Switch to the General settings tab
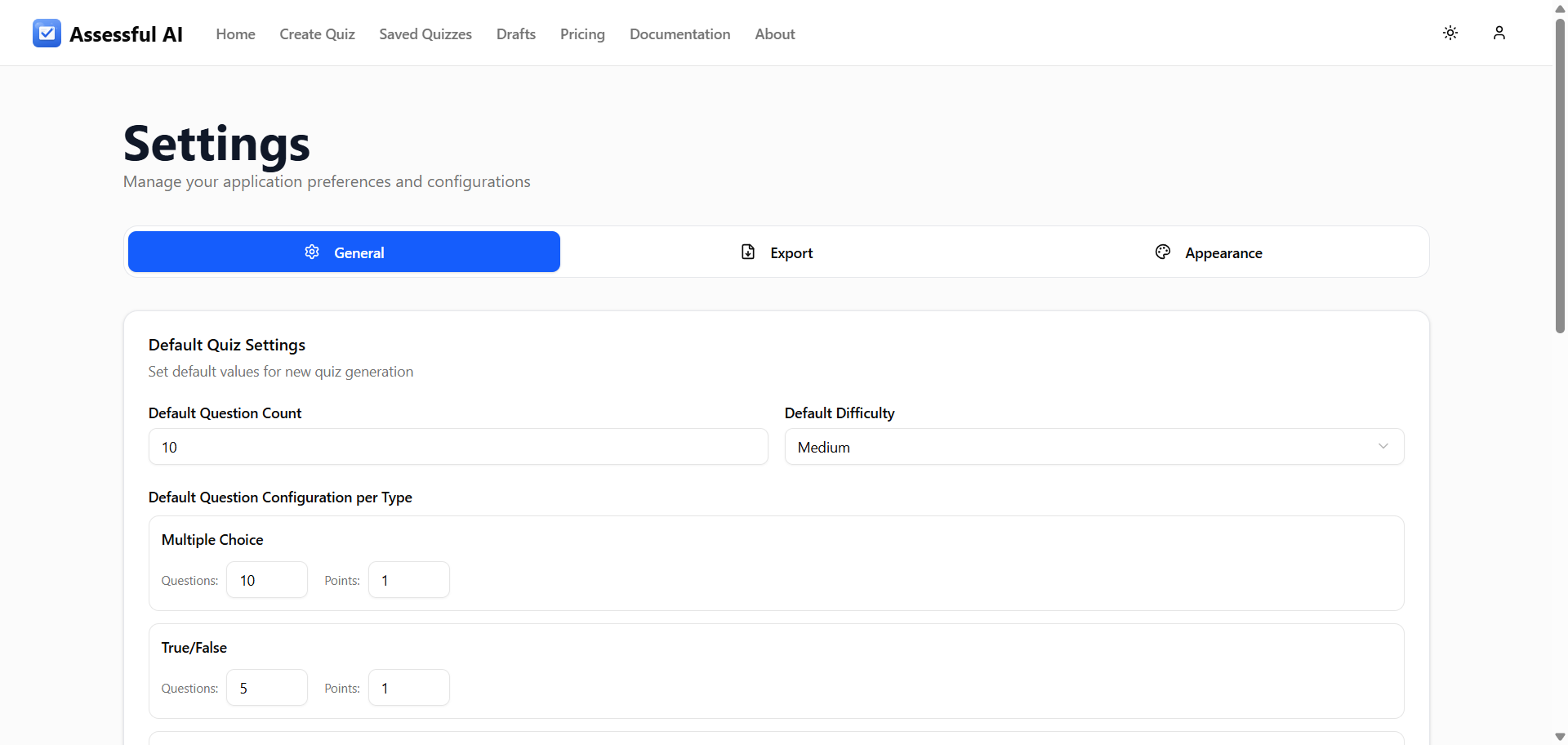Viewport: 1568px width, 745px height. coord(344,252)
